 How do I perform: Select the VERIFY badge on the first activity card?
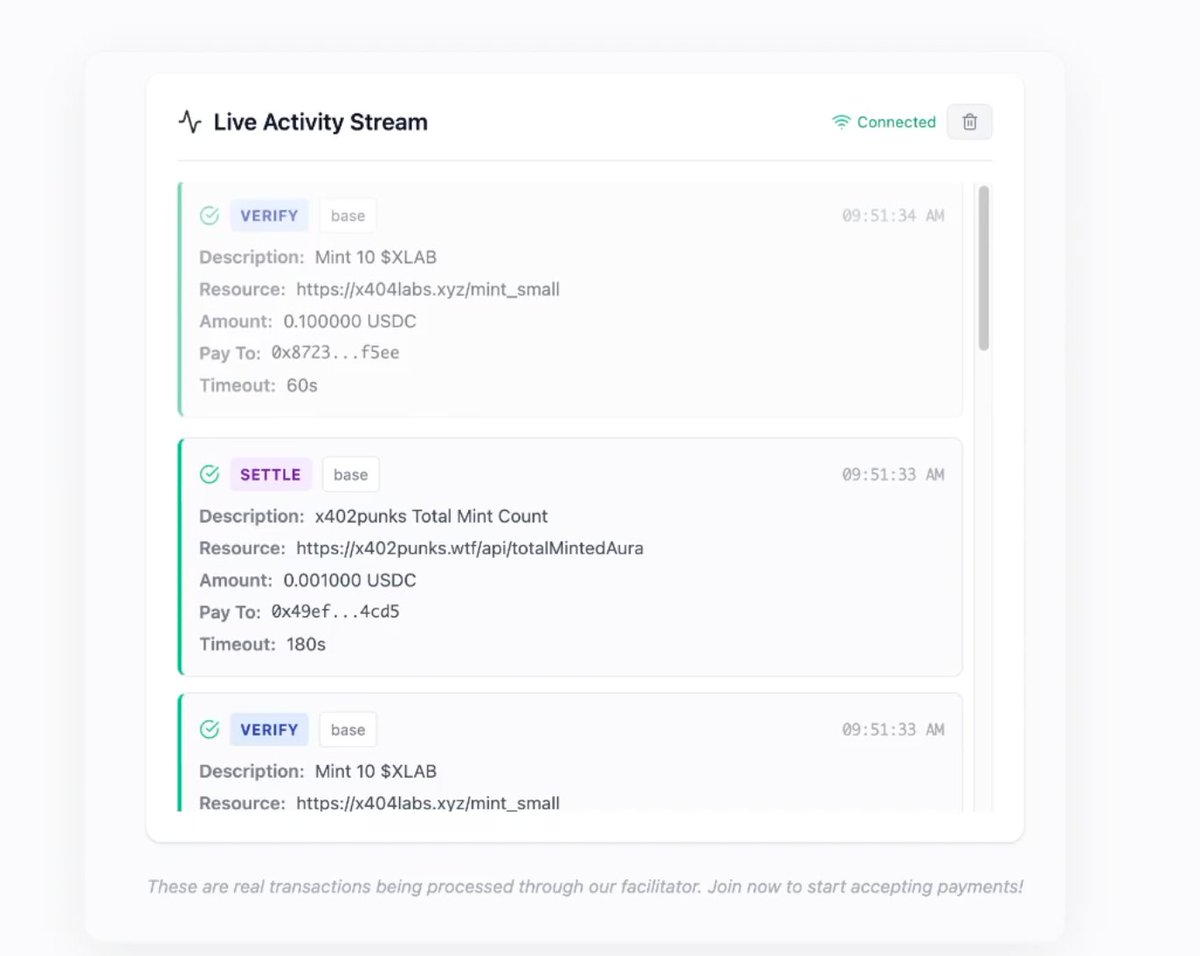pyautogui.click(x=269, y=215)
